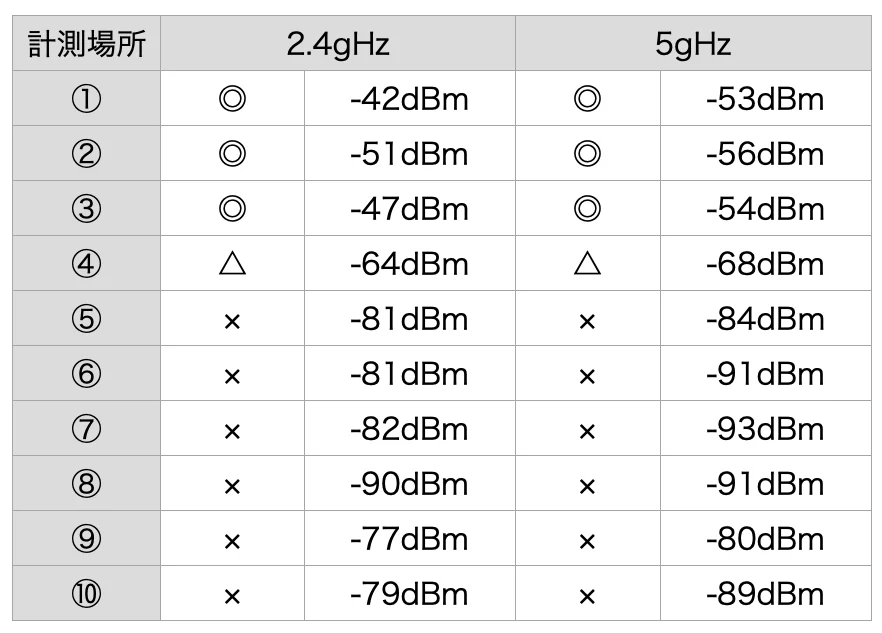Click the triangle symbol in the 2.4gHz column

tap(232, 264)
